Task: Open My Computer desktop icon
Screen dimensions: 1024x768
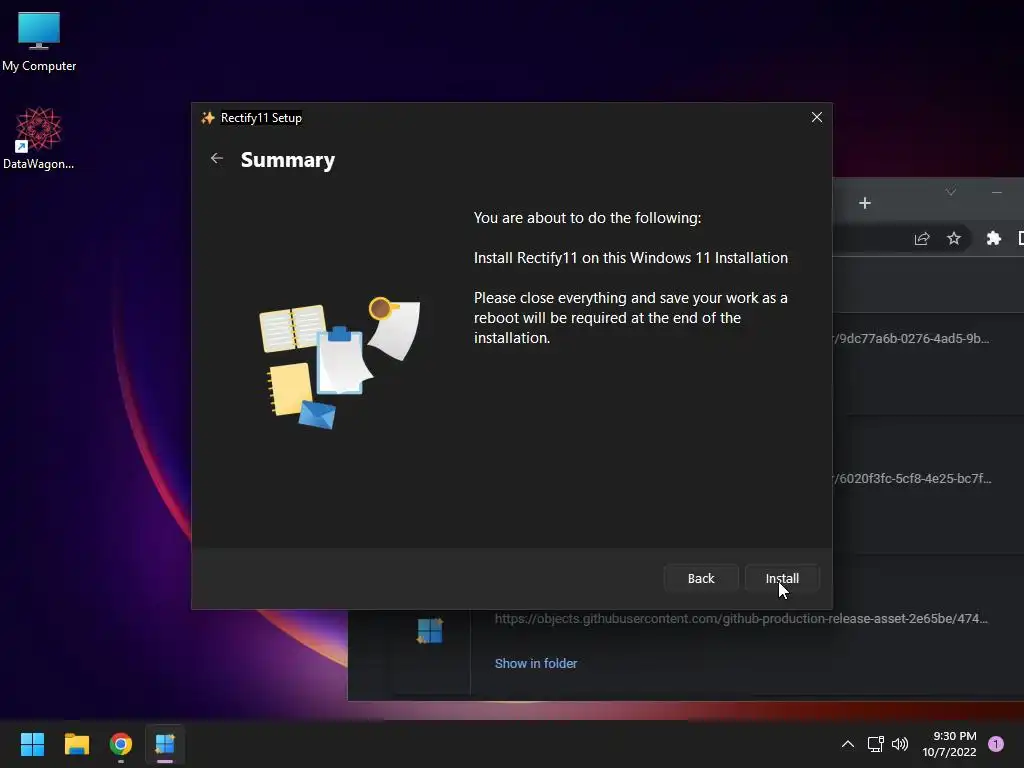Action: [x=39, y=41]
